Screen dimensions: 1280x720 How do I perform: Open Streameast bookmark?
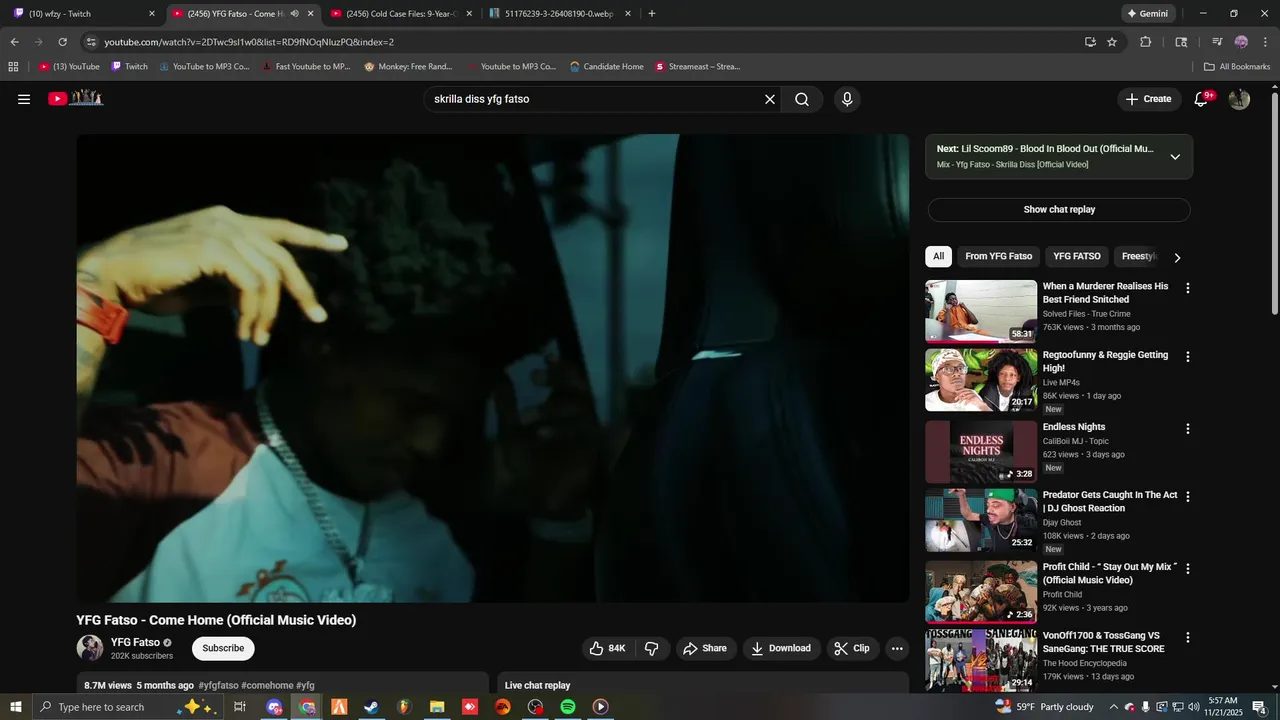[698, 67]
